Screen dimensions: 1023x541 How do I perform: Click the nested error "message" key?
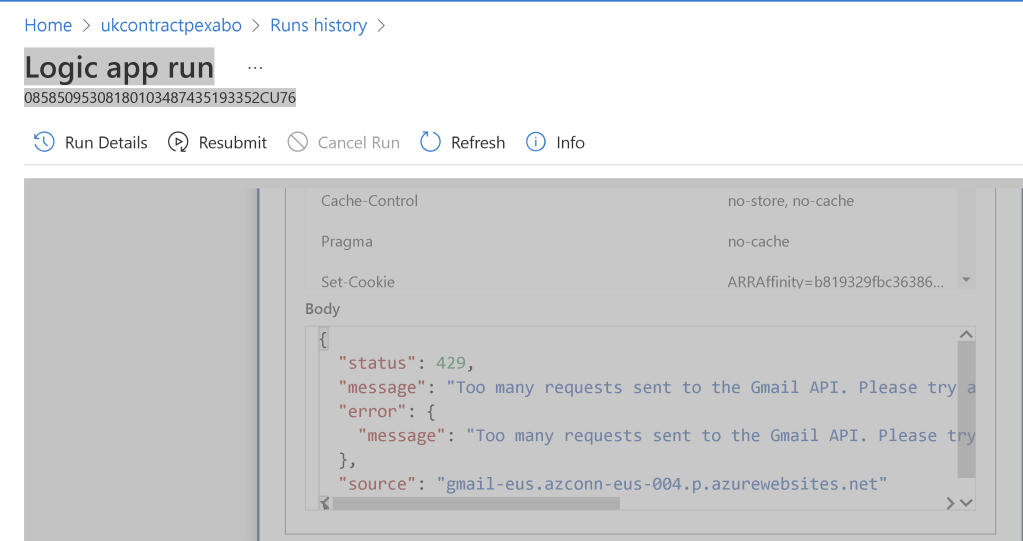tap(401, 436)
